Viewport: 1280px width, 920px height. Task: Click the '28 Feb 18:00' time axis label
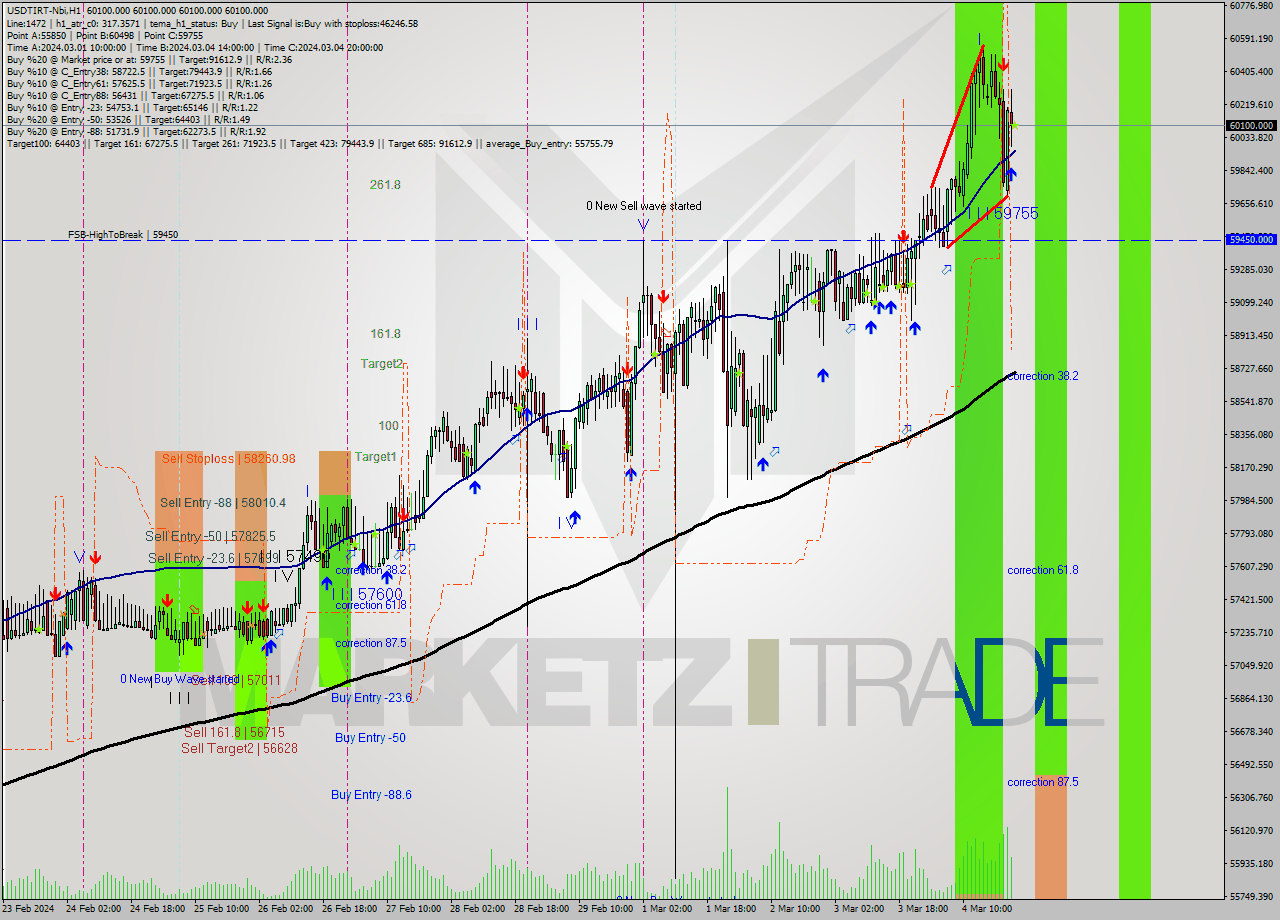[x=541, y=909]
